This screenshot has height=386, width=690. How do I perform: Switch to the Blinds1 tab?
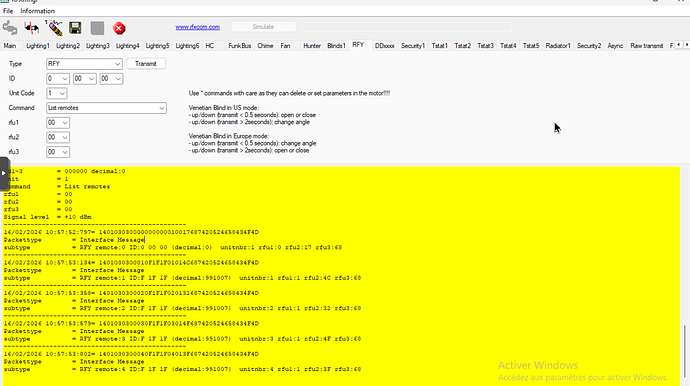click(x=336, y=46)
